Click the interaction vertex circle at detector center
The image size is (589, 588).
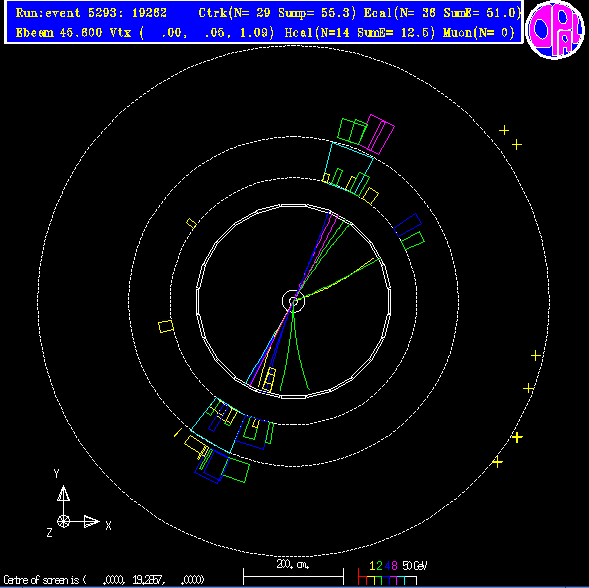(293, 301)
